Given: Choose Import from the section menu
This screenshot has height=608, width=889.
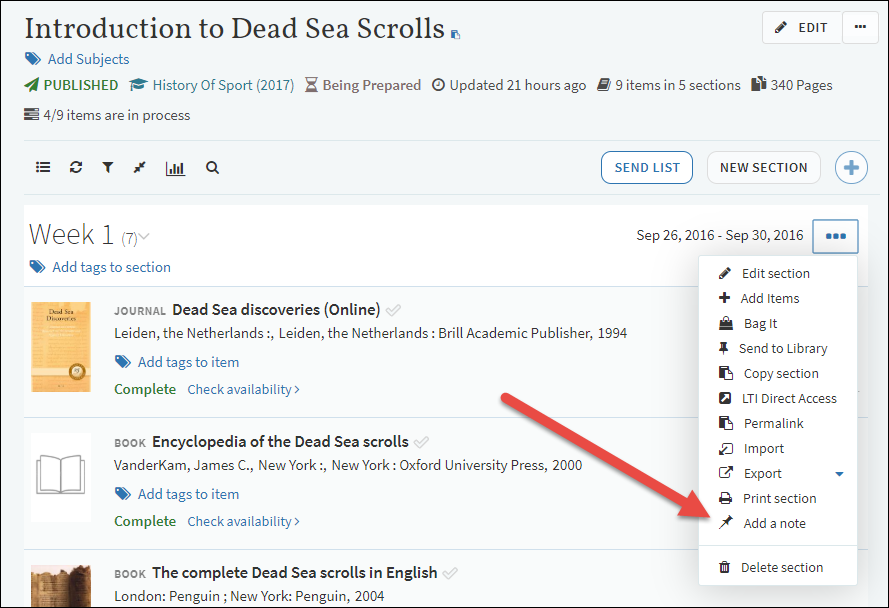Looking at the screenshot, I should tap(778, 448).
